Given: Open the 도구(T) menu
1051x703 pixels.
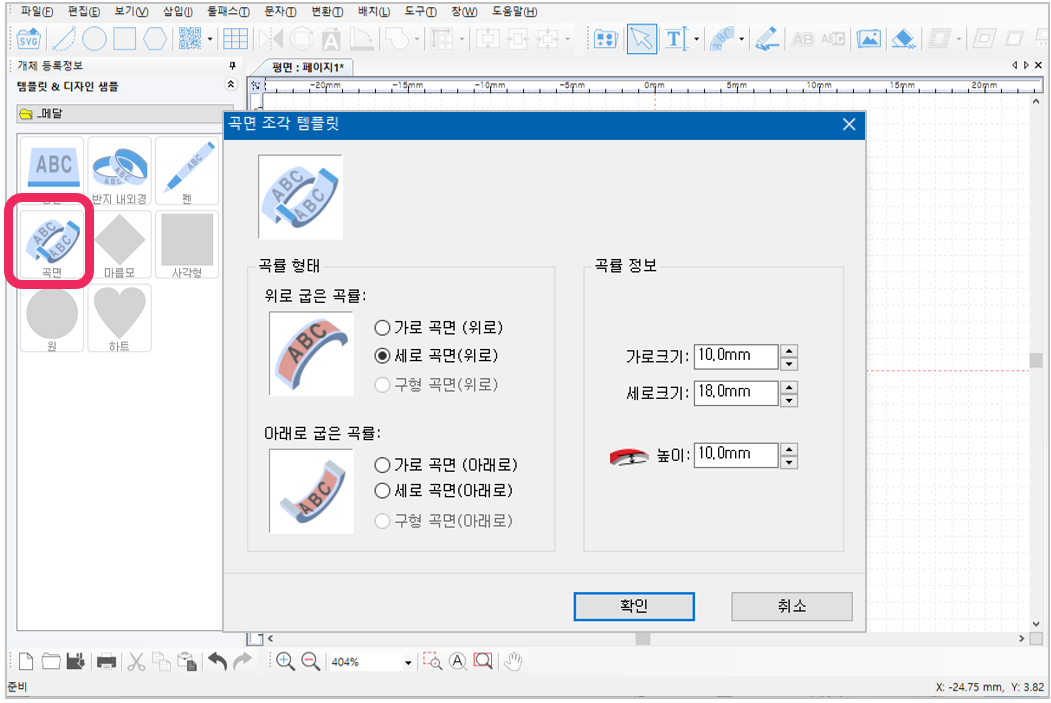Looking at the screenshot, I should [421, 11].
